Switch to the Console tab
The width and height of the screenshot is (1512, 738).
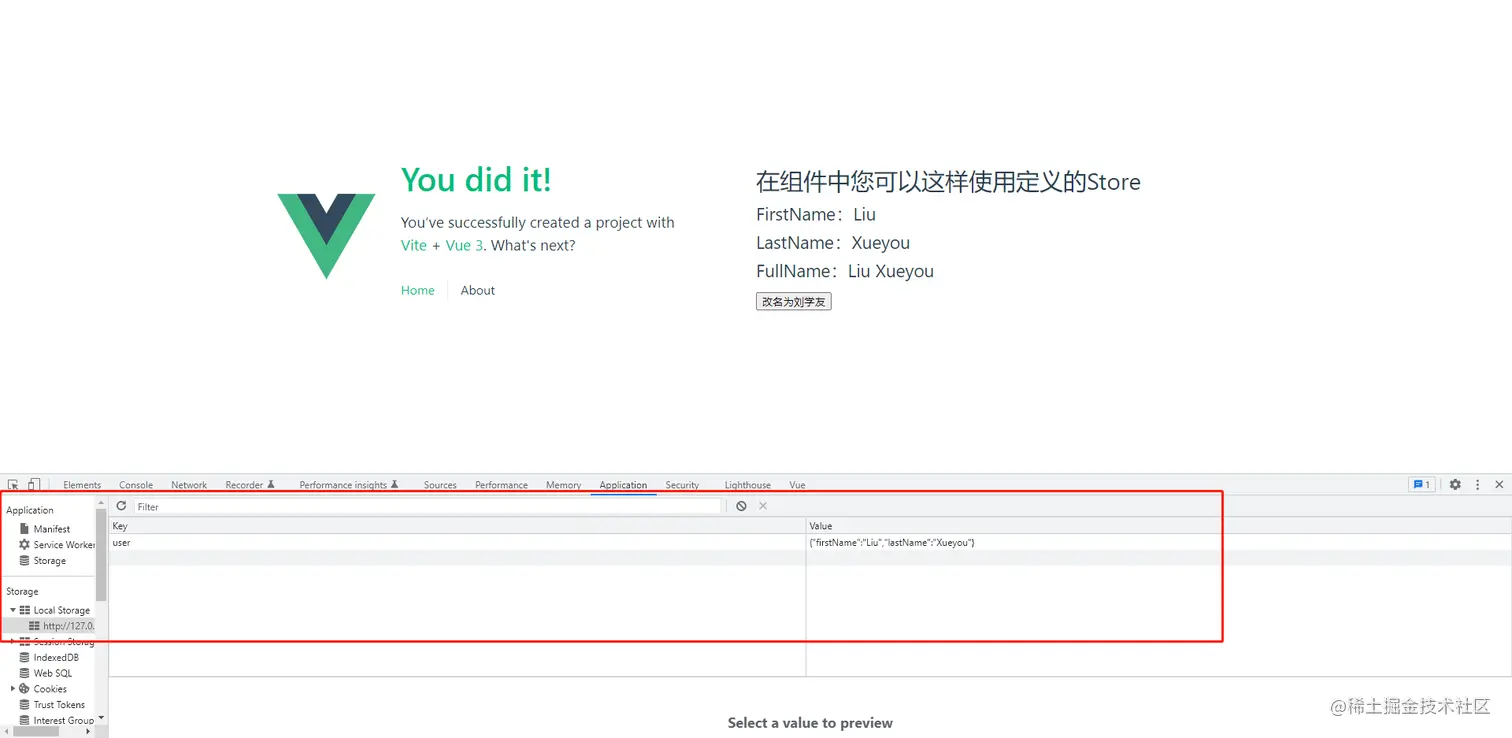point(136,485)
